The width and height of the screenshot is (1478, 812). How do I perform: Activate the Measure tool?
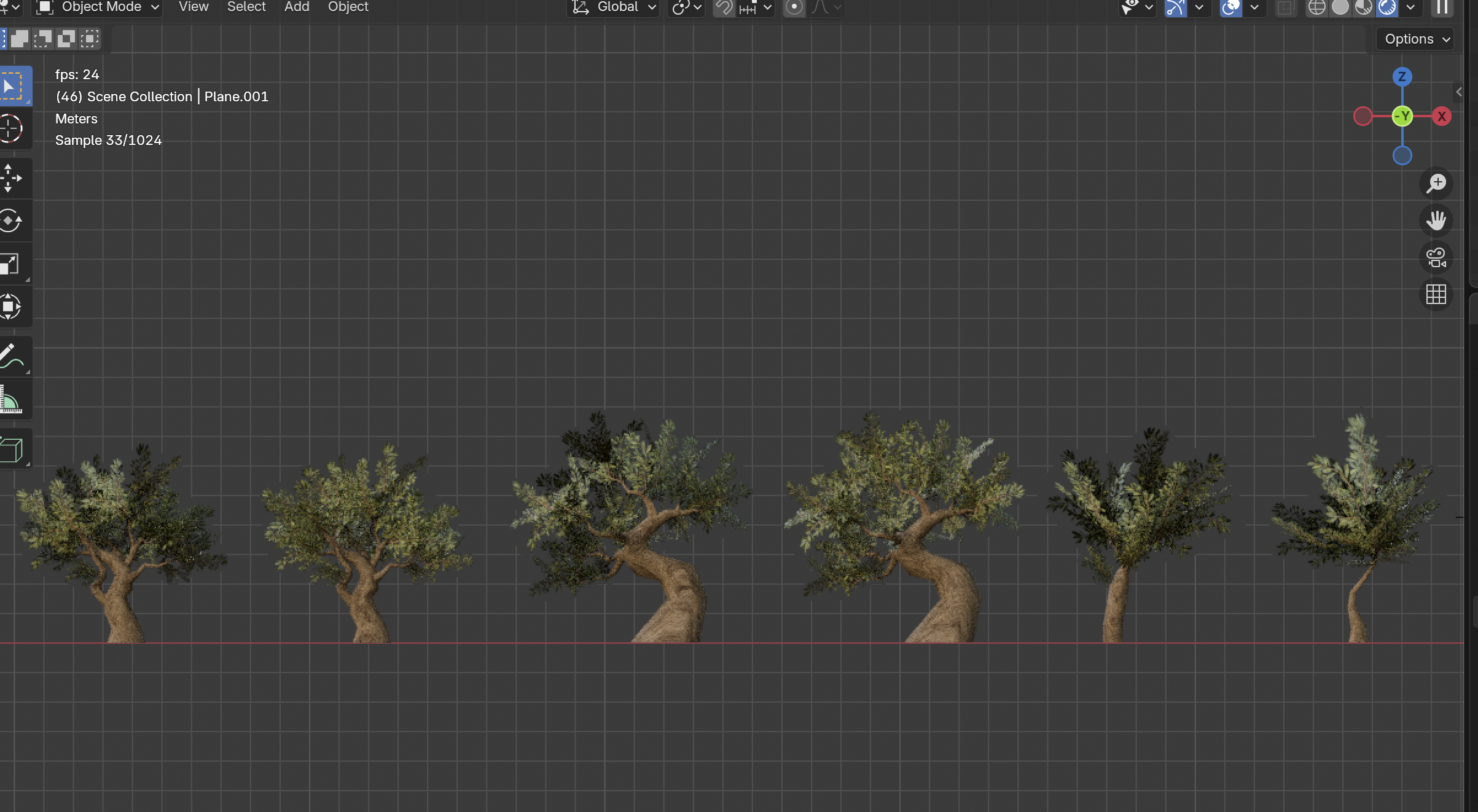[11, 400]
